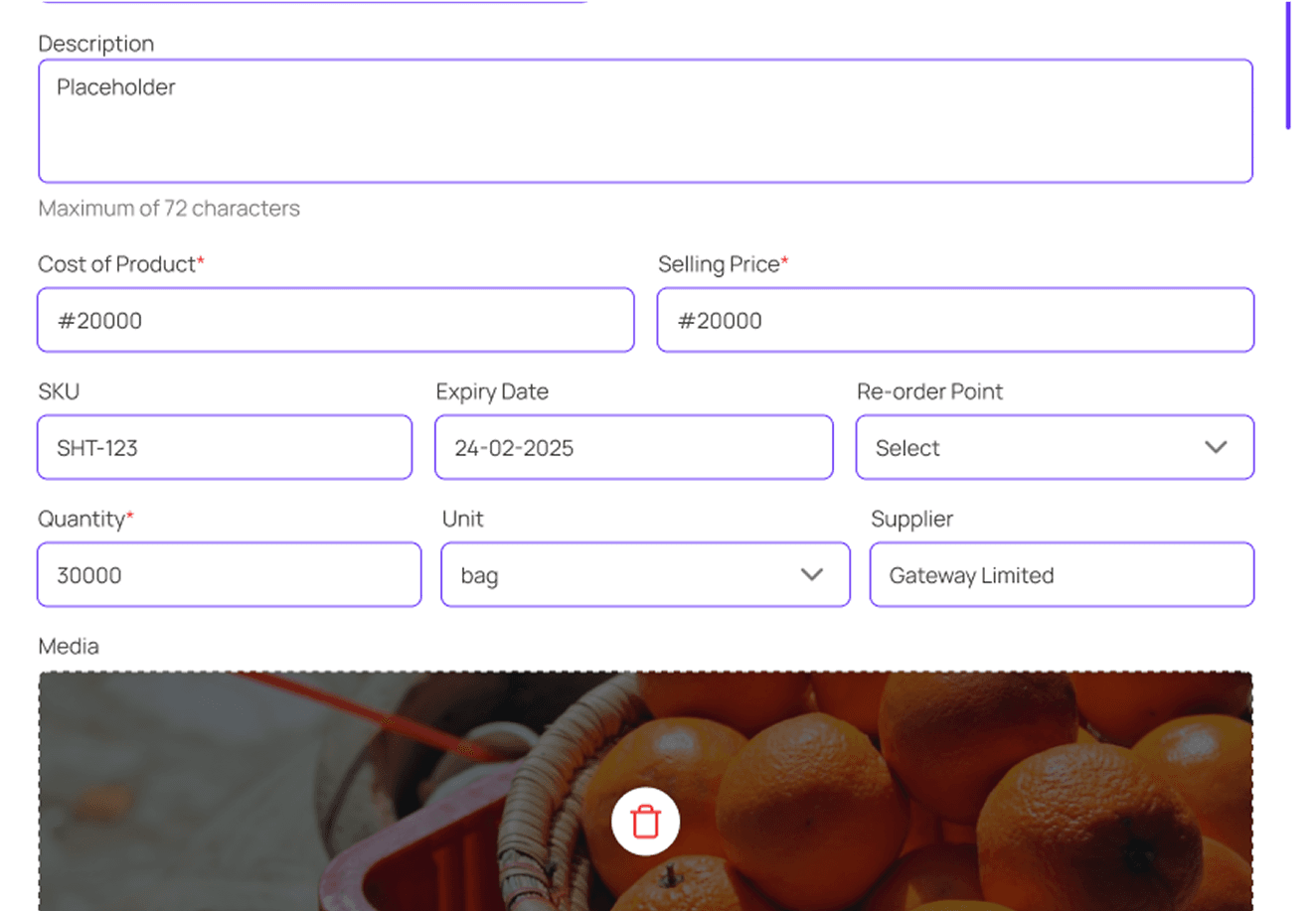
Task: Click the Quantity field showing 30000
Action: tap(229, 574)
